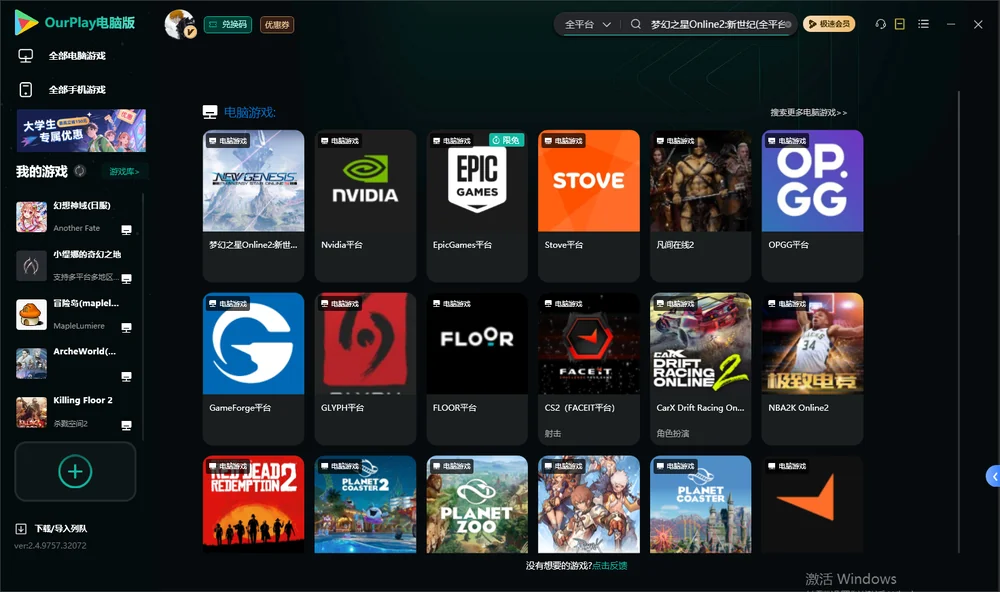Open the EpicGames平台 card
1000x592 pixels.
pyautogui.click(x=477, y=205)
